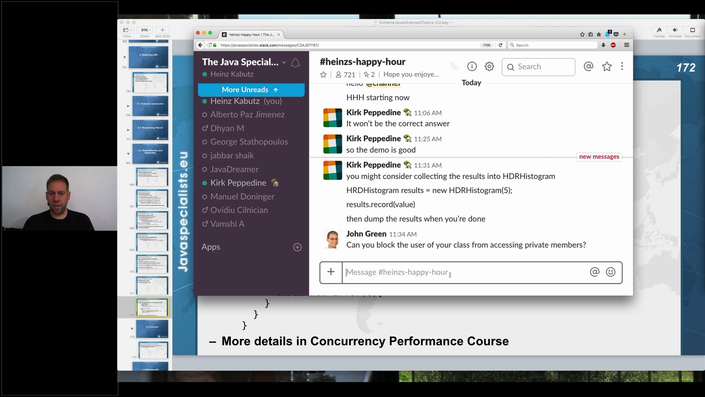Show mentions and reactions @ icon in header
705x397 pixels.
pos(588,67)
